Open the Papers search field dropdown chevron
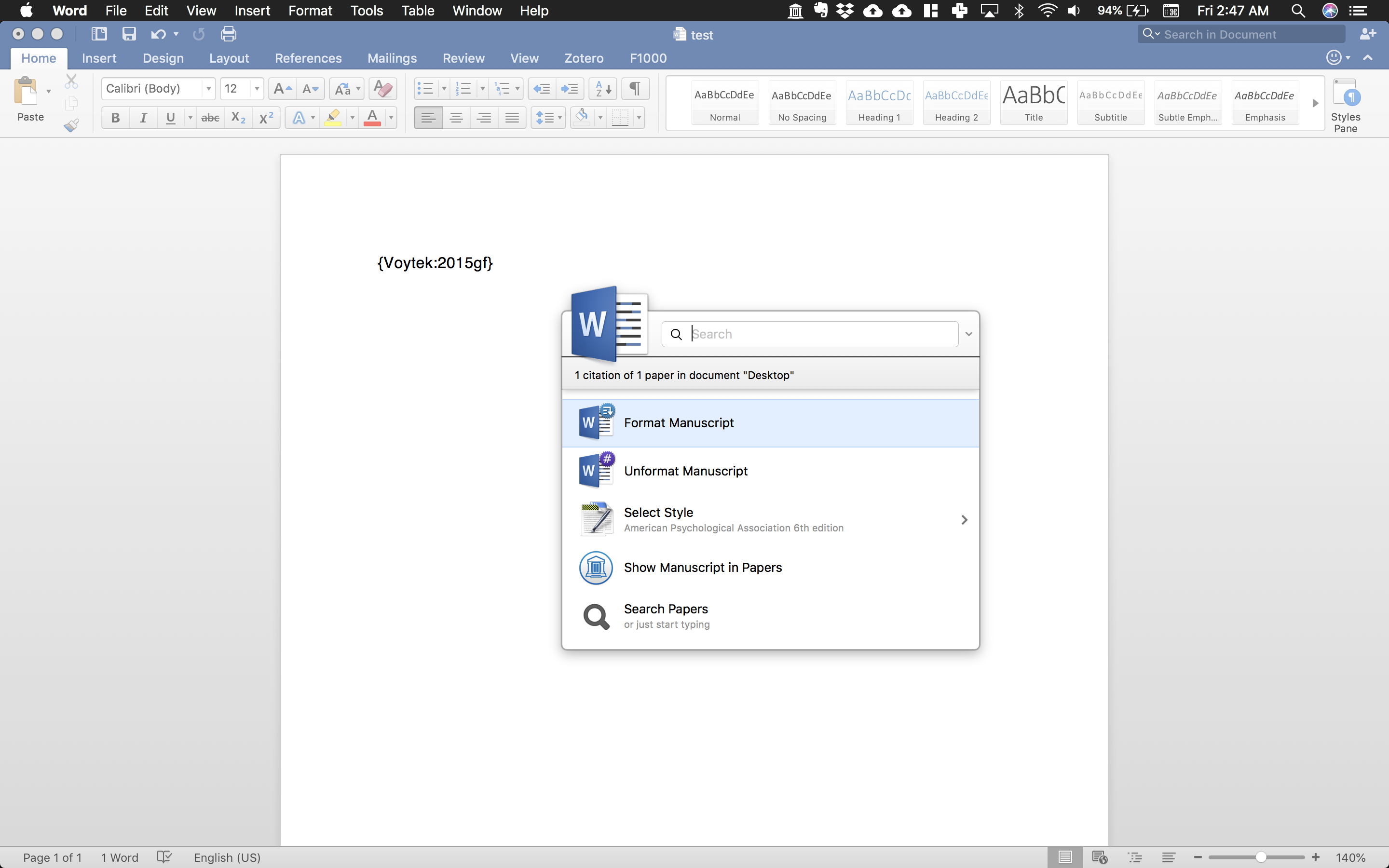The image size is (1389, 868). pos(969,334)
